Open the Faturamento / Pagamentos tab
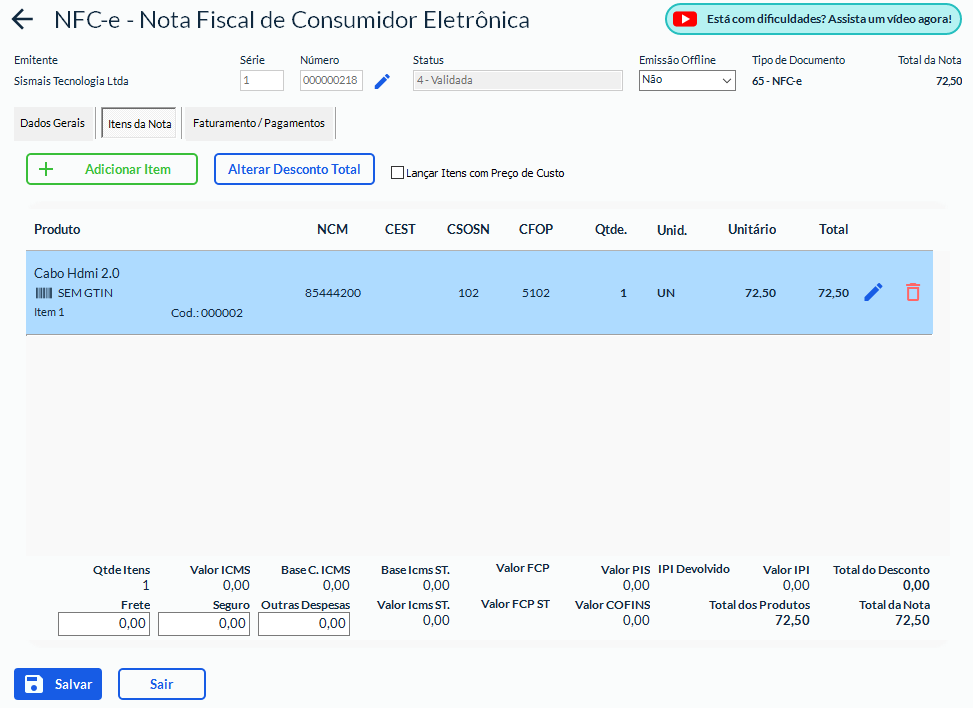Viewport: 973px width, 708px height. pos(259,123)
